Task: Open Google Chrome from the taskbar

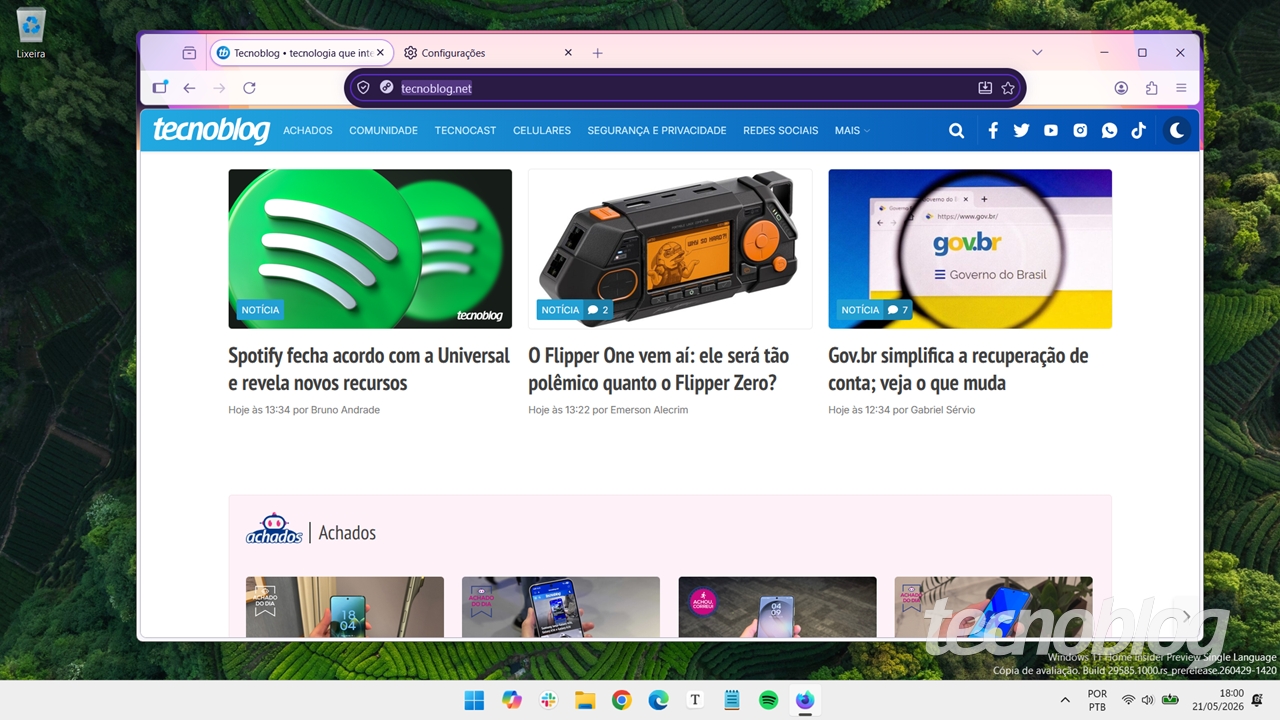Action: pos(621,700)
